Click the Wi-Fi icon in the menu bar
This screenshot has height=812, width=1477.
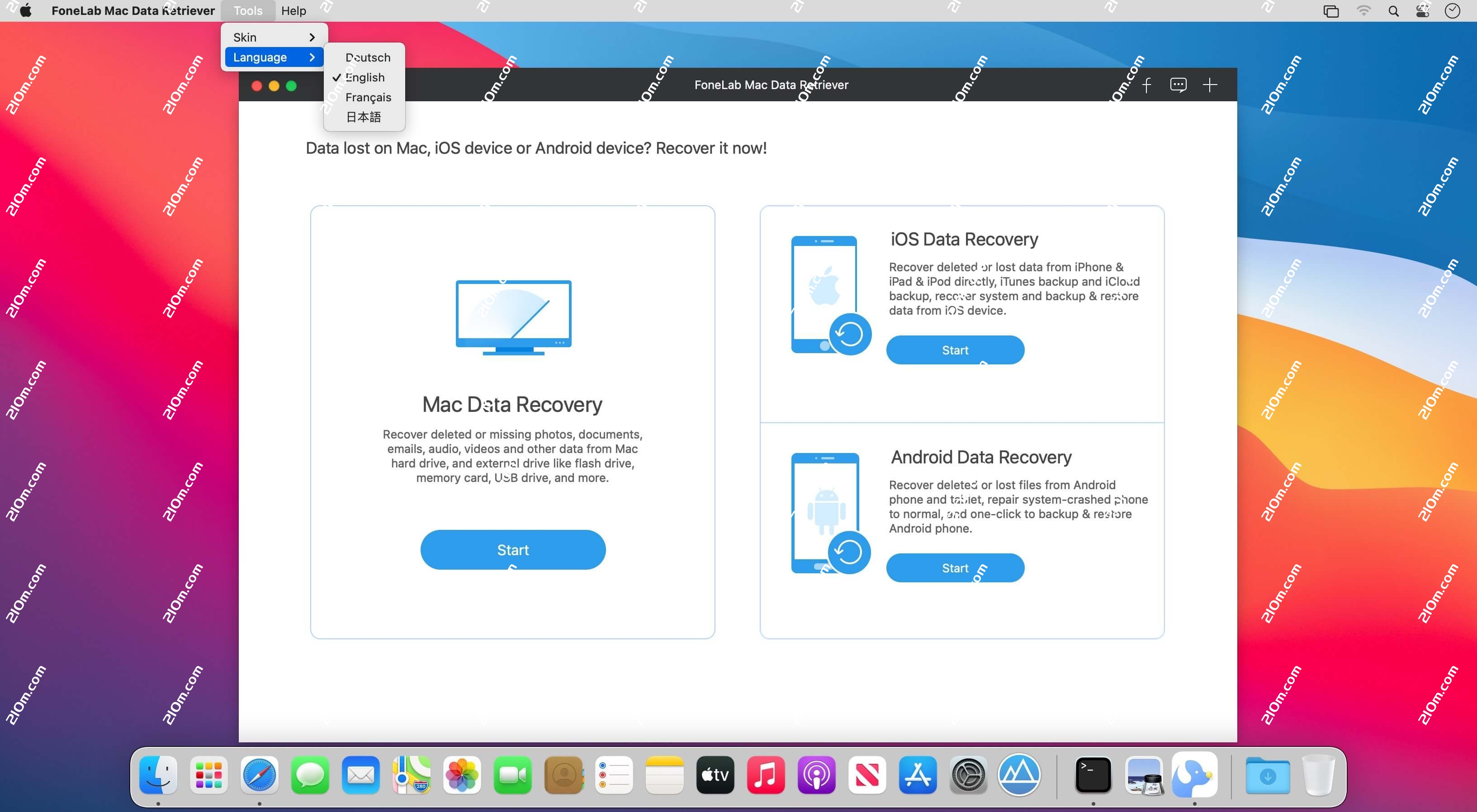pos(1363,11)
